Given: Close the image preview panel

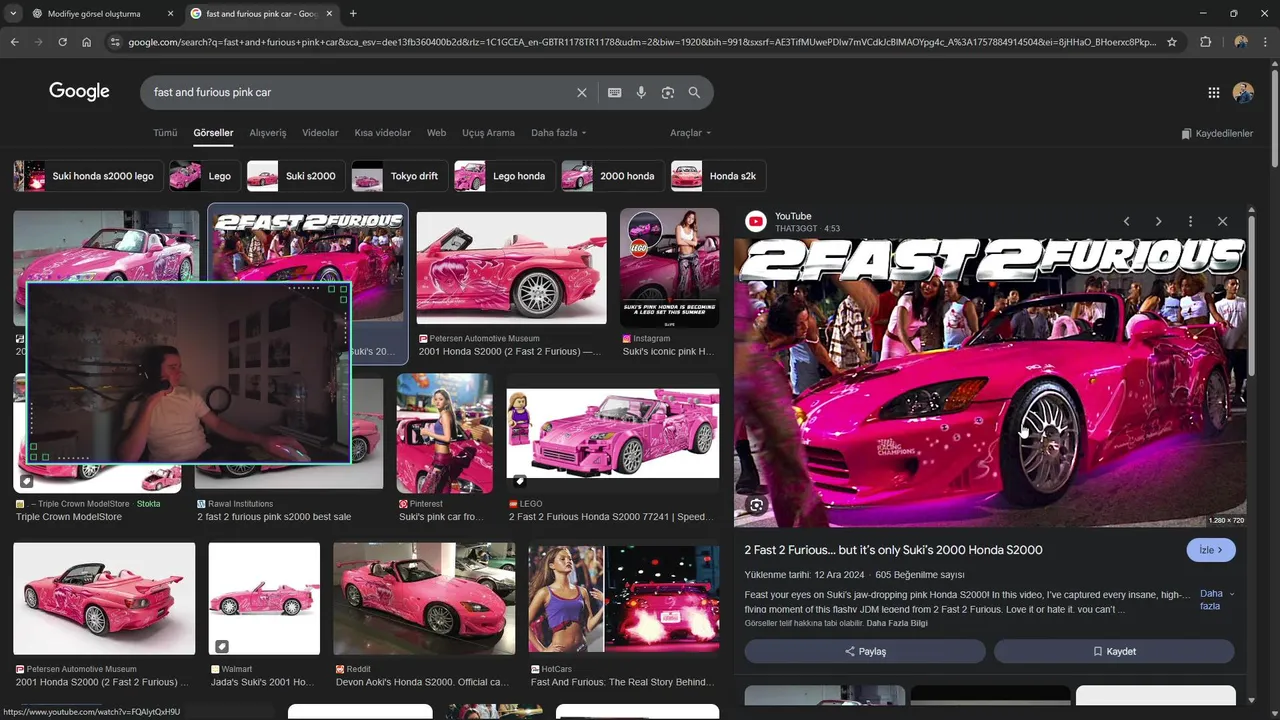Looking at the screenshot, I should (x=1222, y=221).
